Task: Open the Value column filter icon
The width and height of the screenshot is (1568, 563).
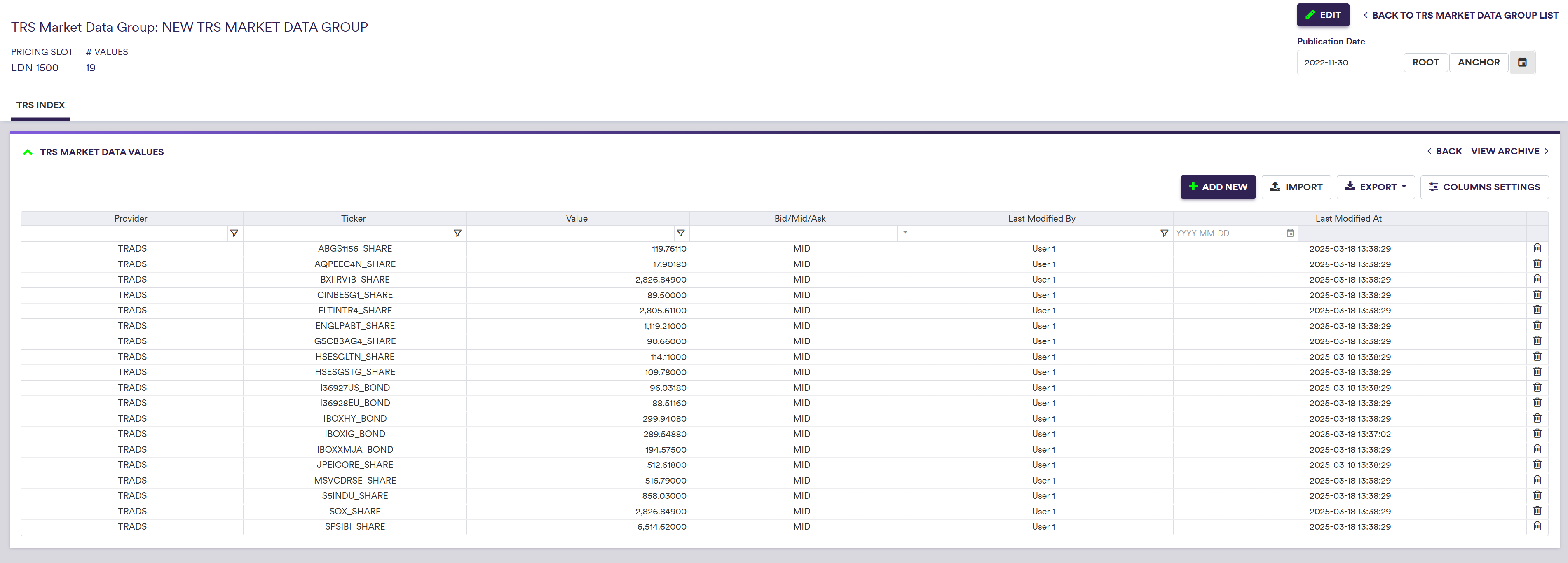Action: tap(680, 233)
